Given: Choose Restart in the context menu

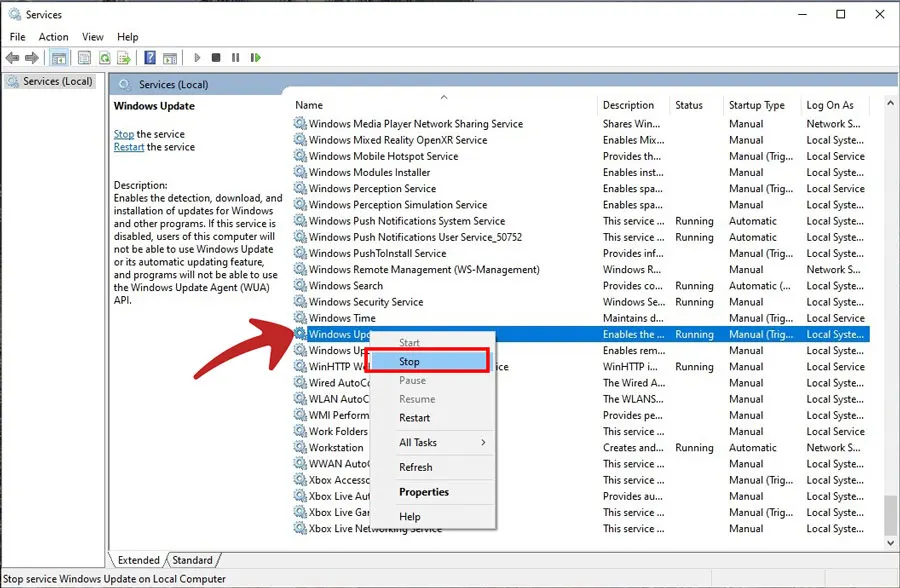Looking at the screenshot, I should tap(433, 417).
